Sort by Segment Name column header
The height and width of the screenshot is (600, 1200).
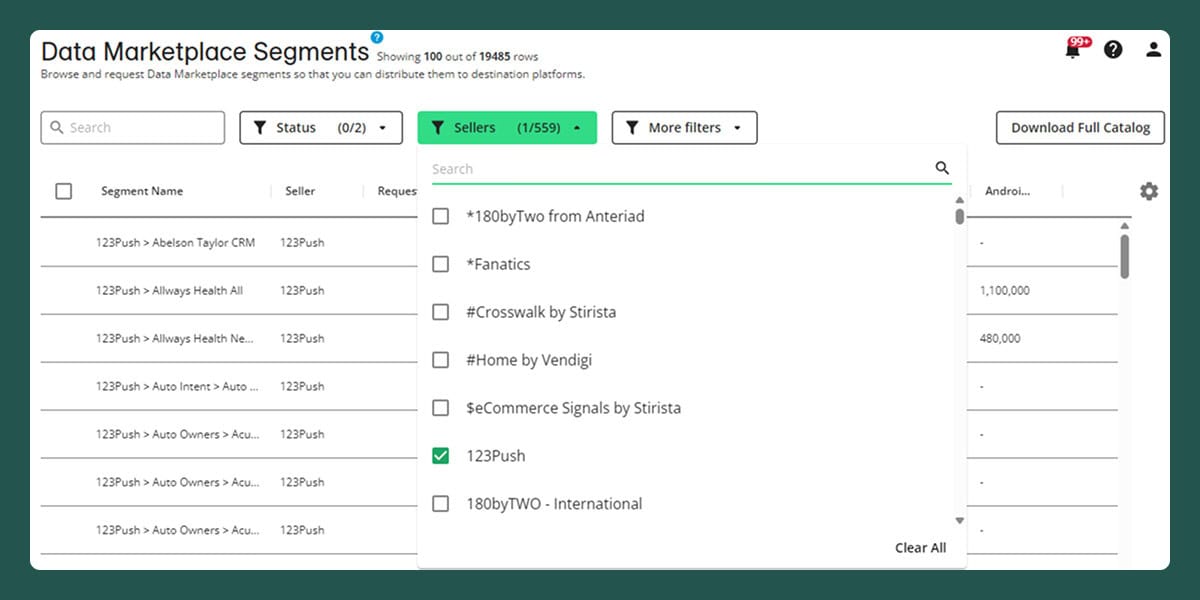142,191
